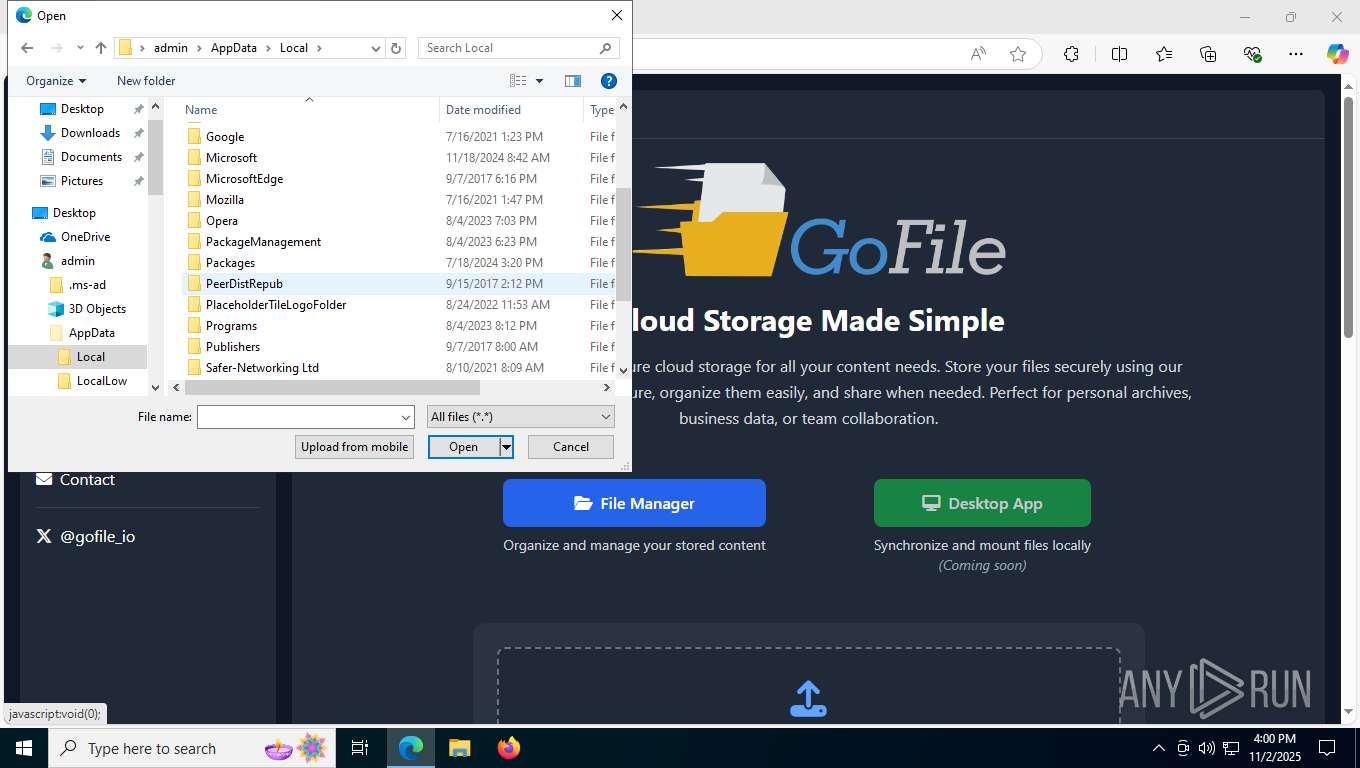Select OneDrive in navigation pane
The height and width of the screenshot is (768, 1360).
pos(85,237)
